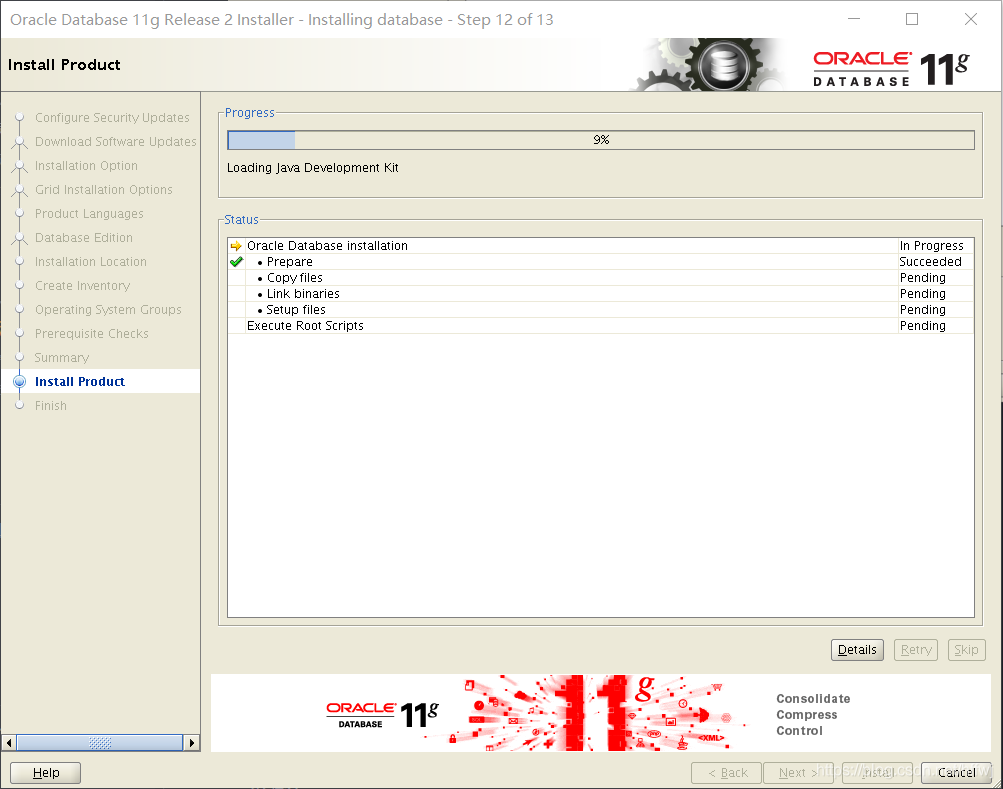Click the Oracle Database 11g header logo
Viewport: 1003px width, 789px height.
(891, 68)
